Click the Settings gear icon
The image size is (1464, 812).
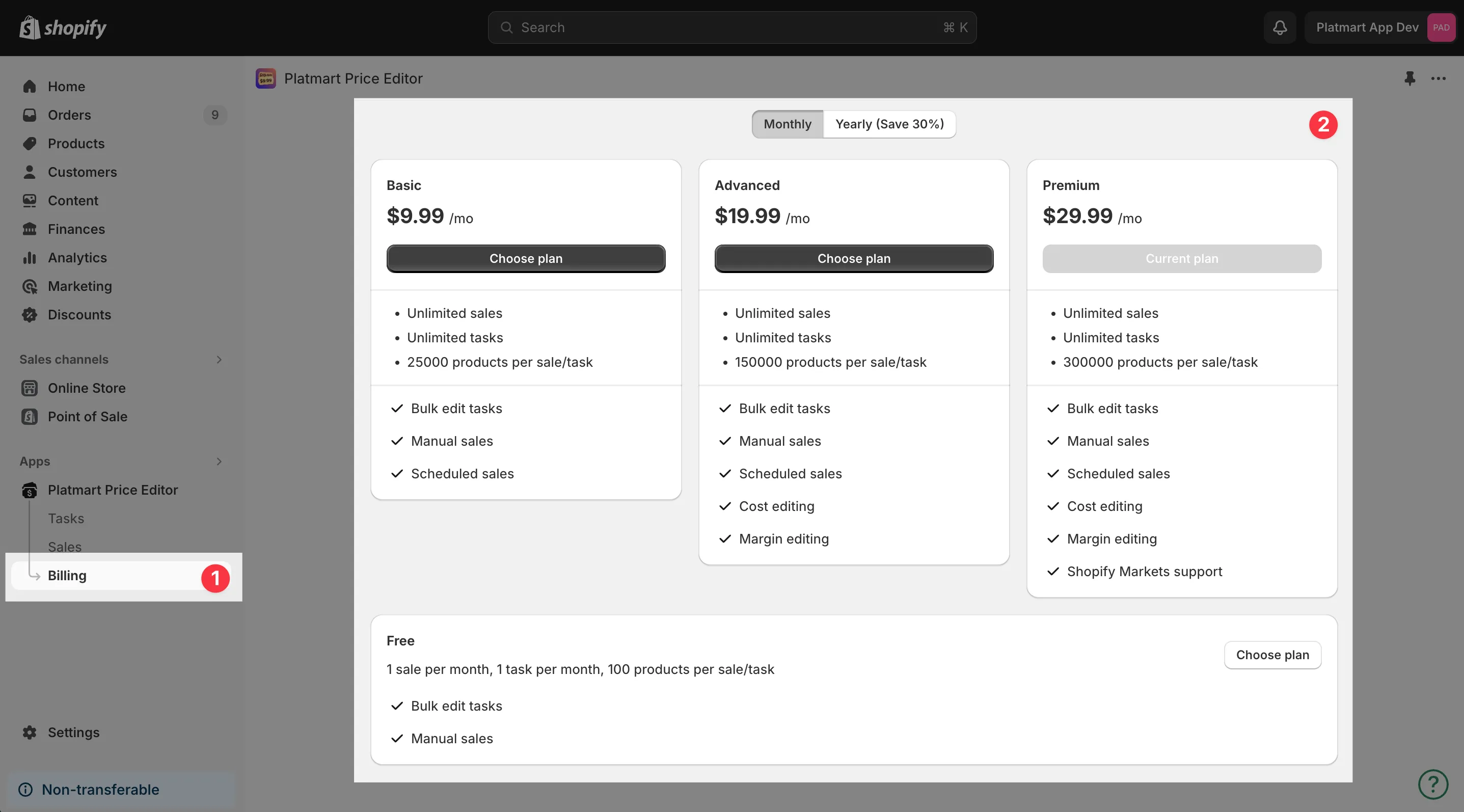30,733
